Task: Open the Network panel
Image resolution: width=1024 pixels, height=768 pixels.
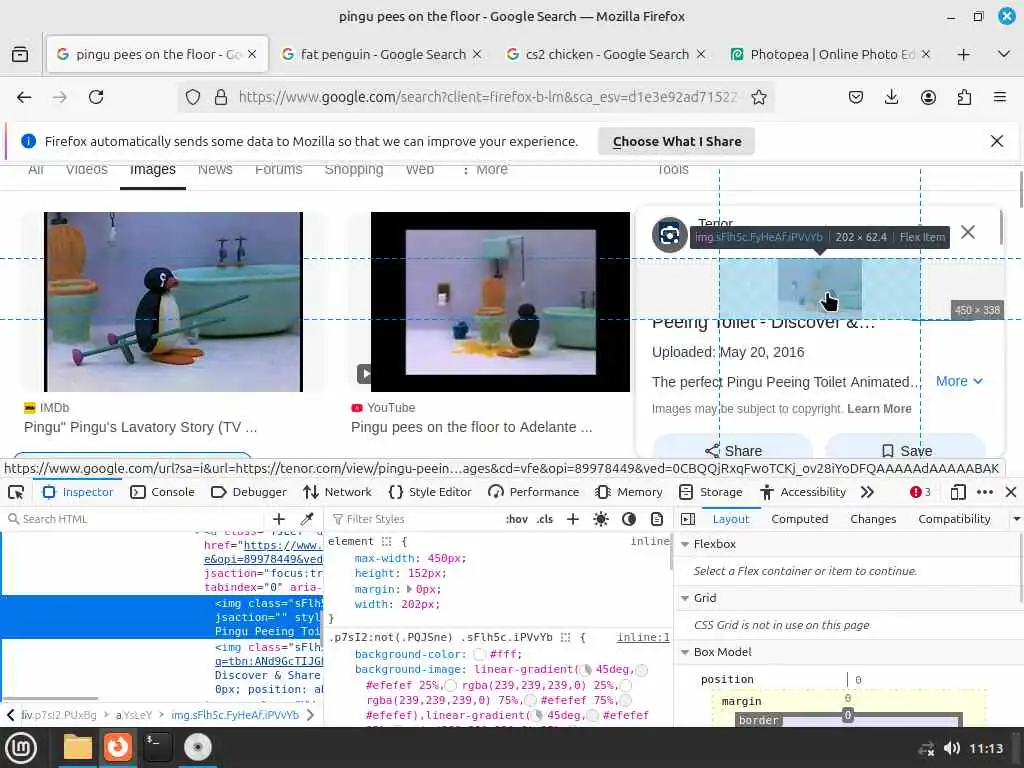Action: (338, 492)
